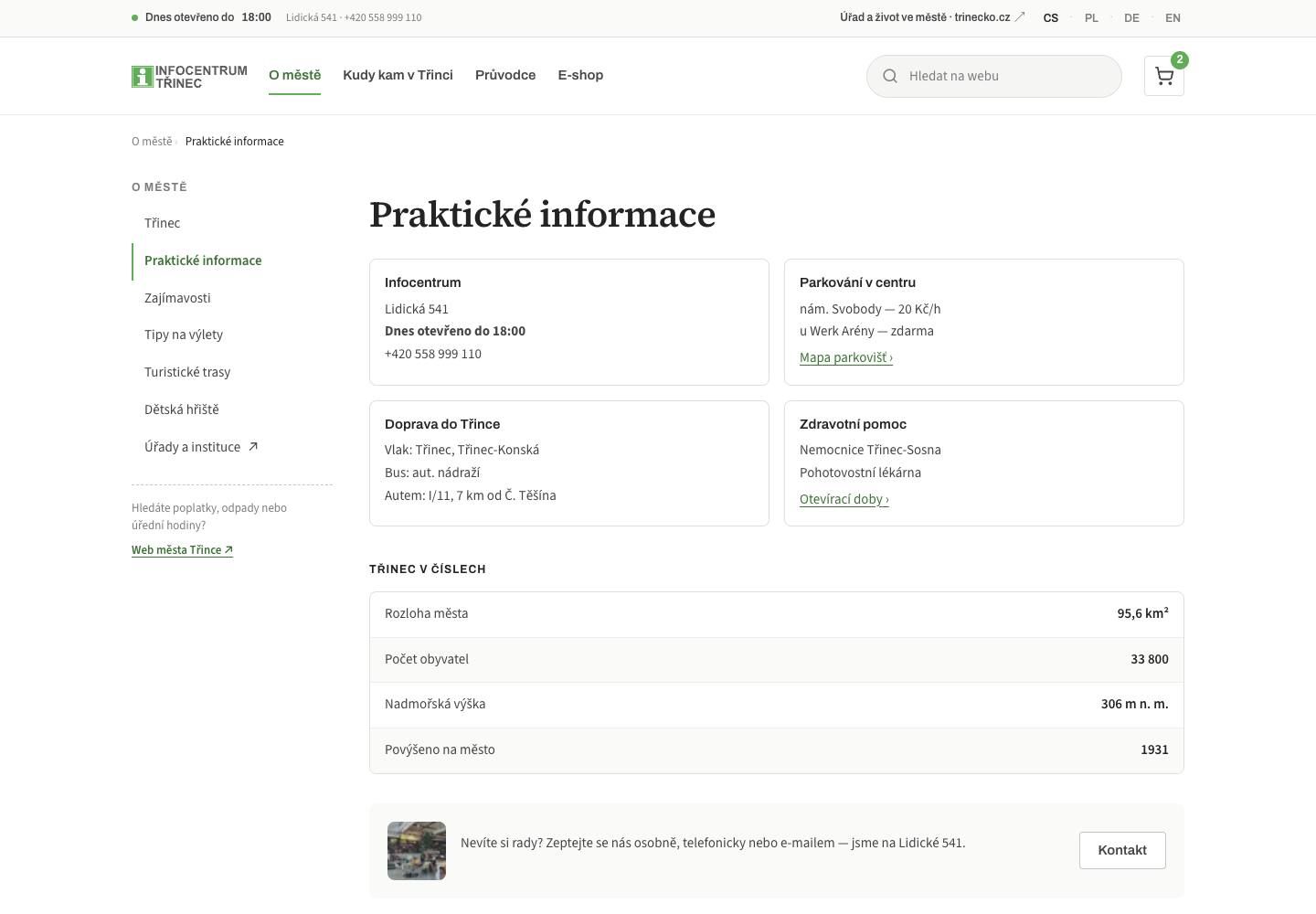Viewport: 1316px width, 914px height.
Task: Click the Bus: aut. nádraží line
Action: [x=432, y=473]
